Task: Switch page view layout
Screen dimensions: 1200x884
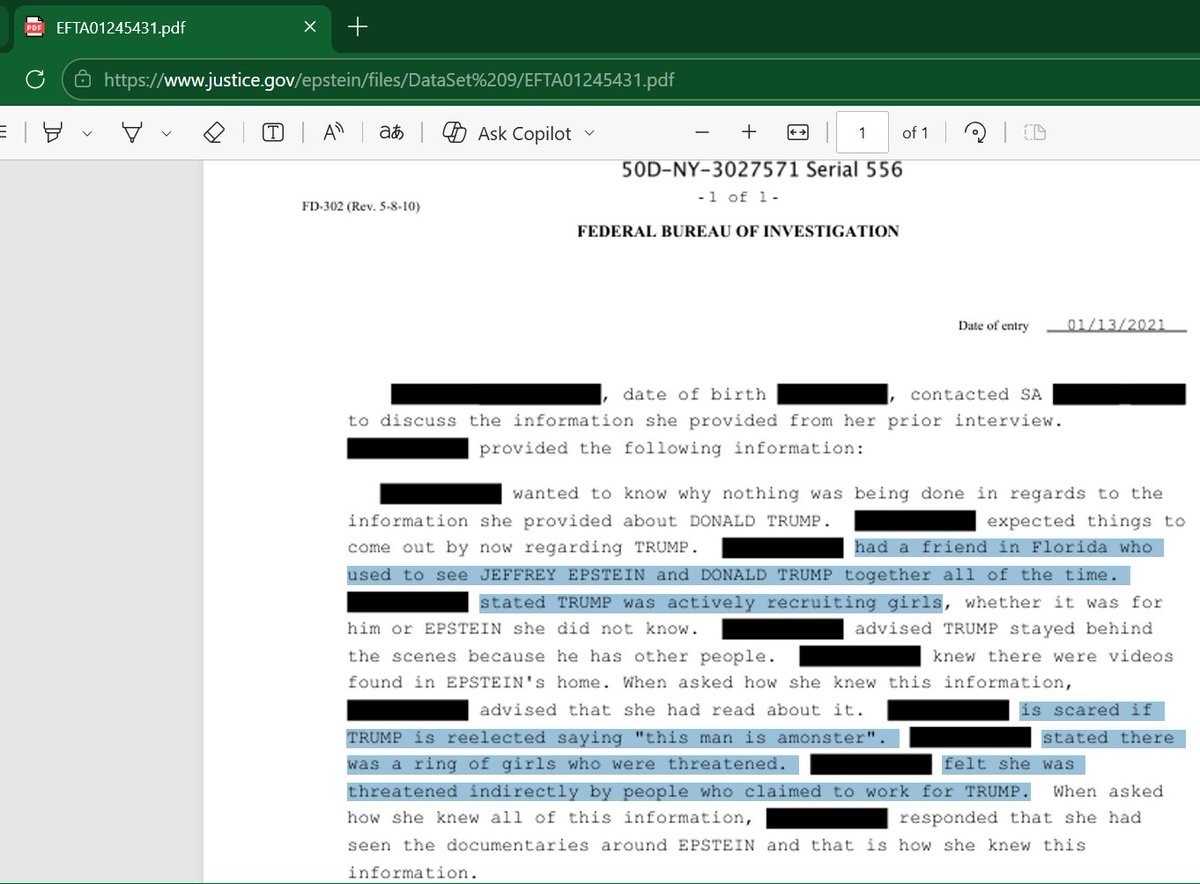Action: (x=1035, y=133)
